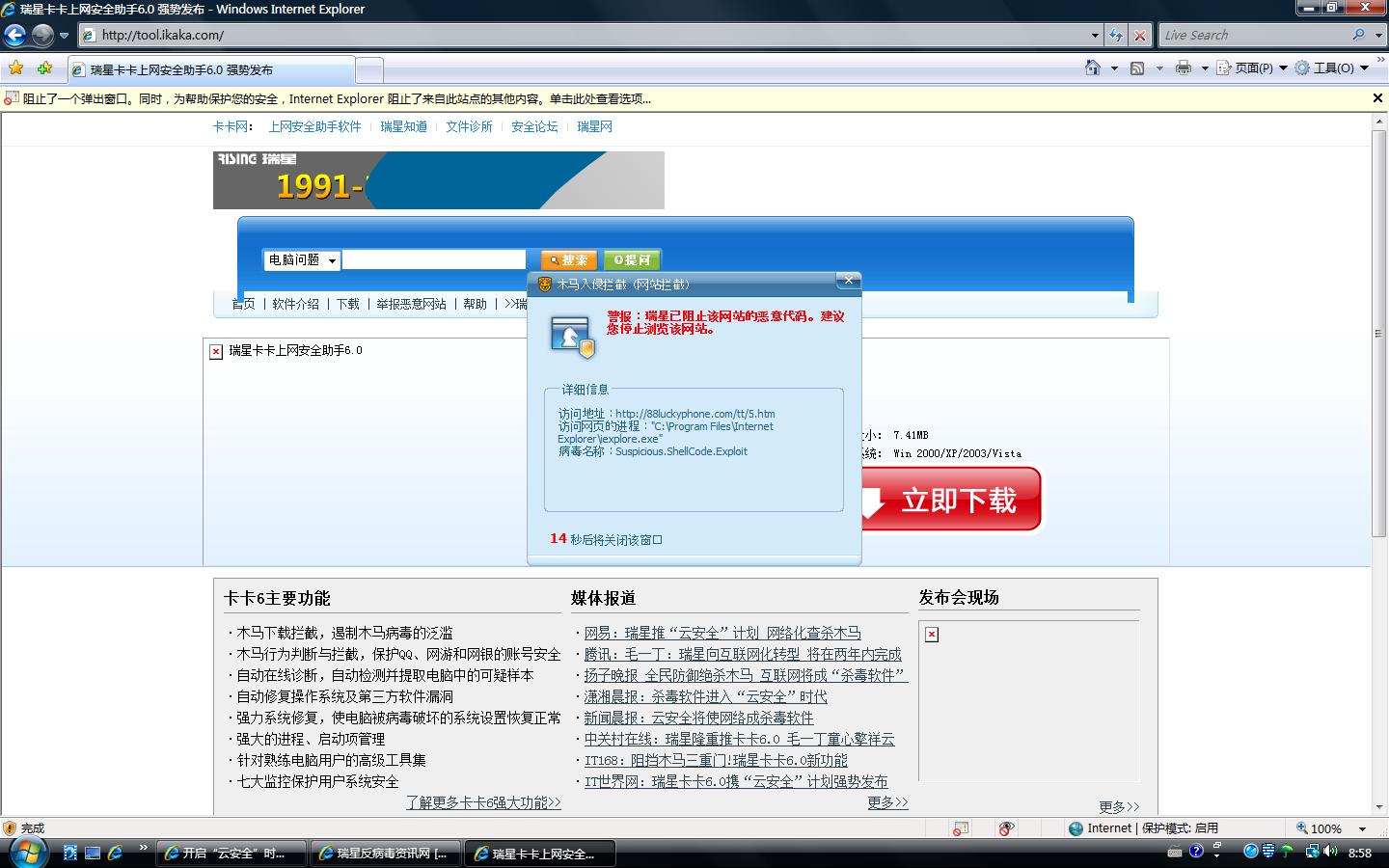Go forward with the IE Forward arrow

click(x=42, y=36)
